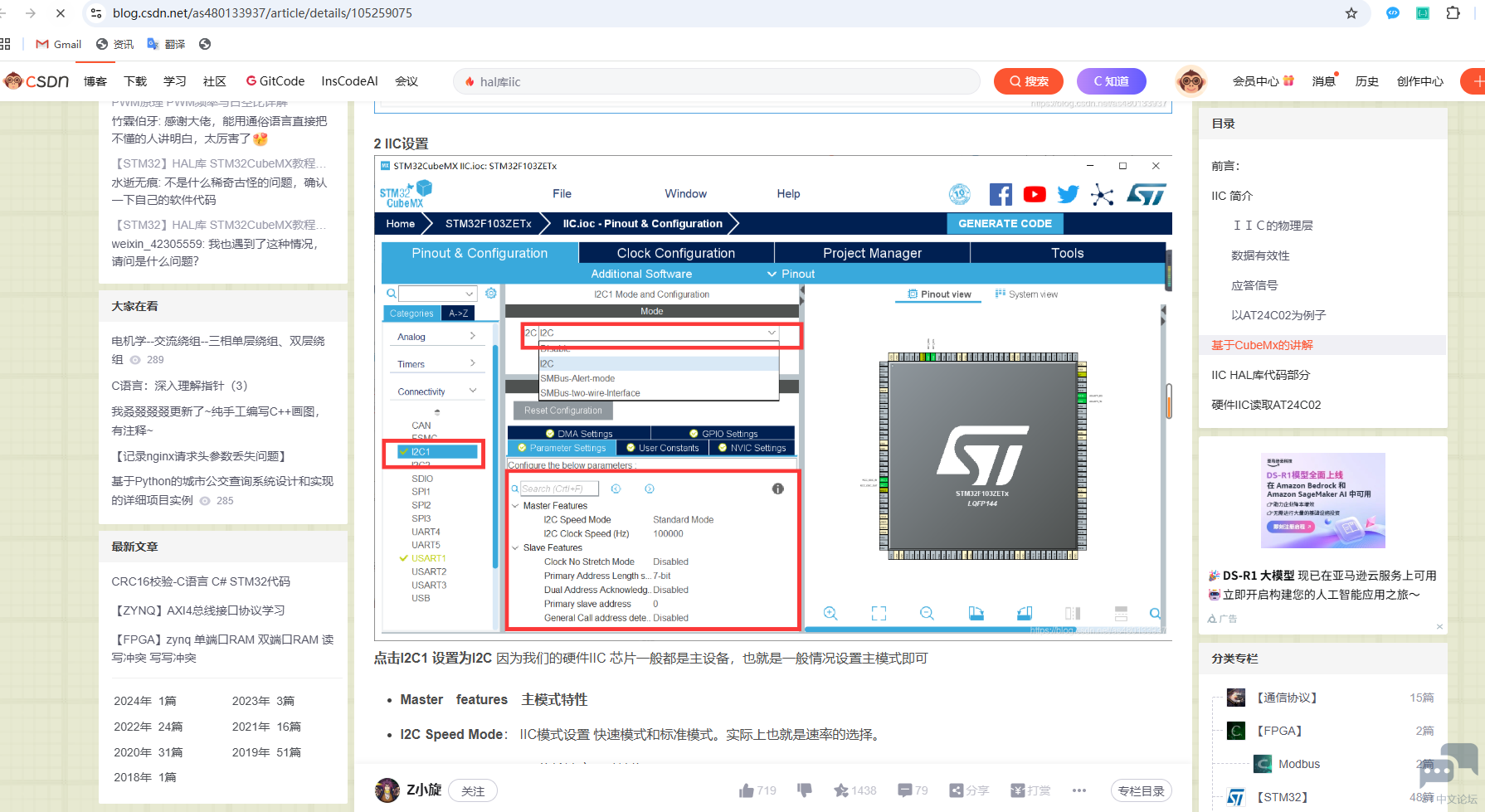Open the 2022年 24篇 archive
Screen dimensions: 1485x812
coord(148,727)
